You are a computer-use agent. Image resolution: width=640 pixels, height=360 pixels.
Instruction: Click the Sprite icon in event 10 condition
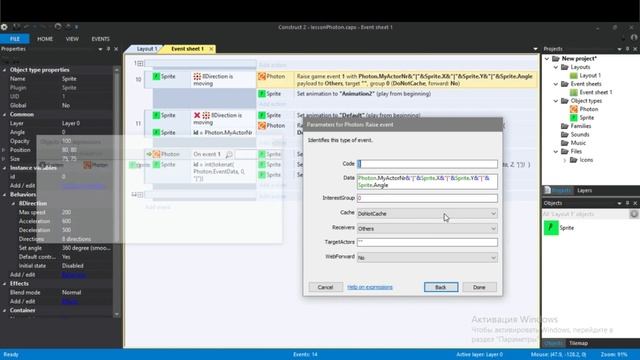[156, 76]
